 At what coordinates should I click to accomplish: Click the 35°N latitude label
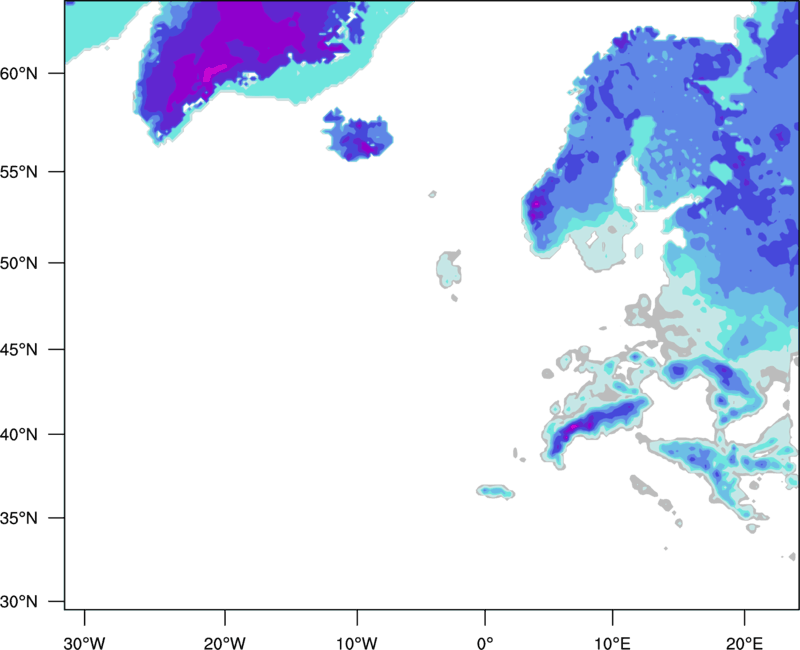19,518
